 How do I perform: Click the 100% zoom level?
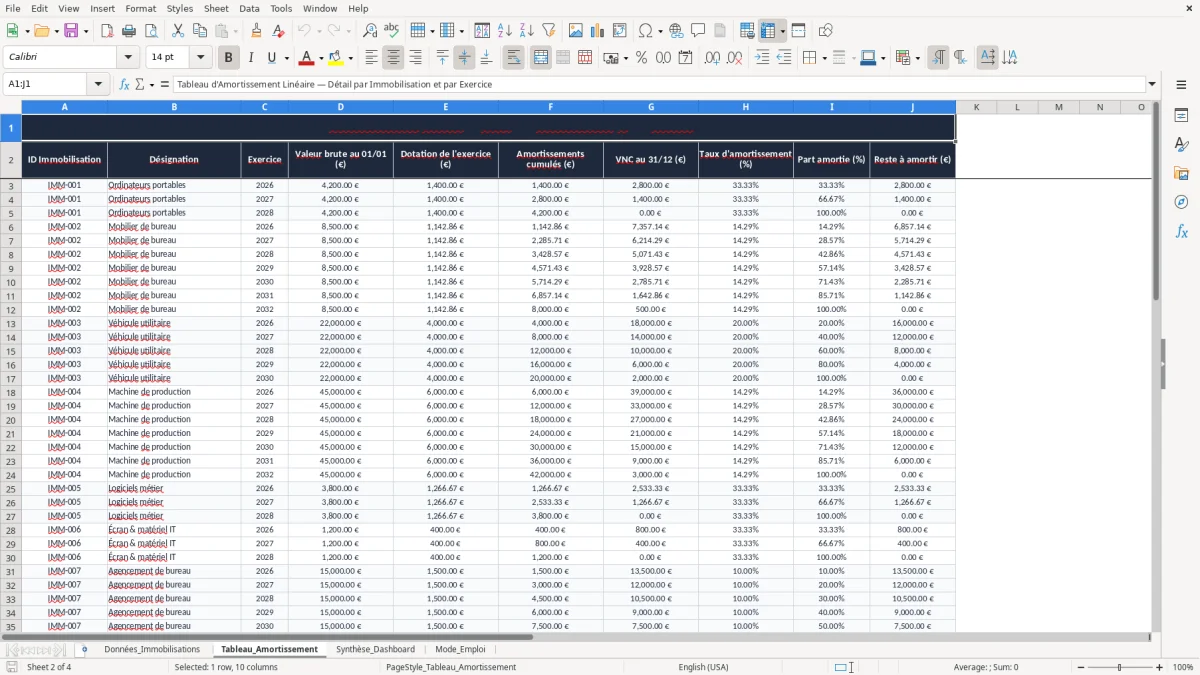1183,667
